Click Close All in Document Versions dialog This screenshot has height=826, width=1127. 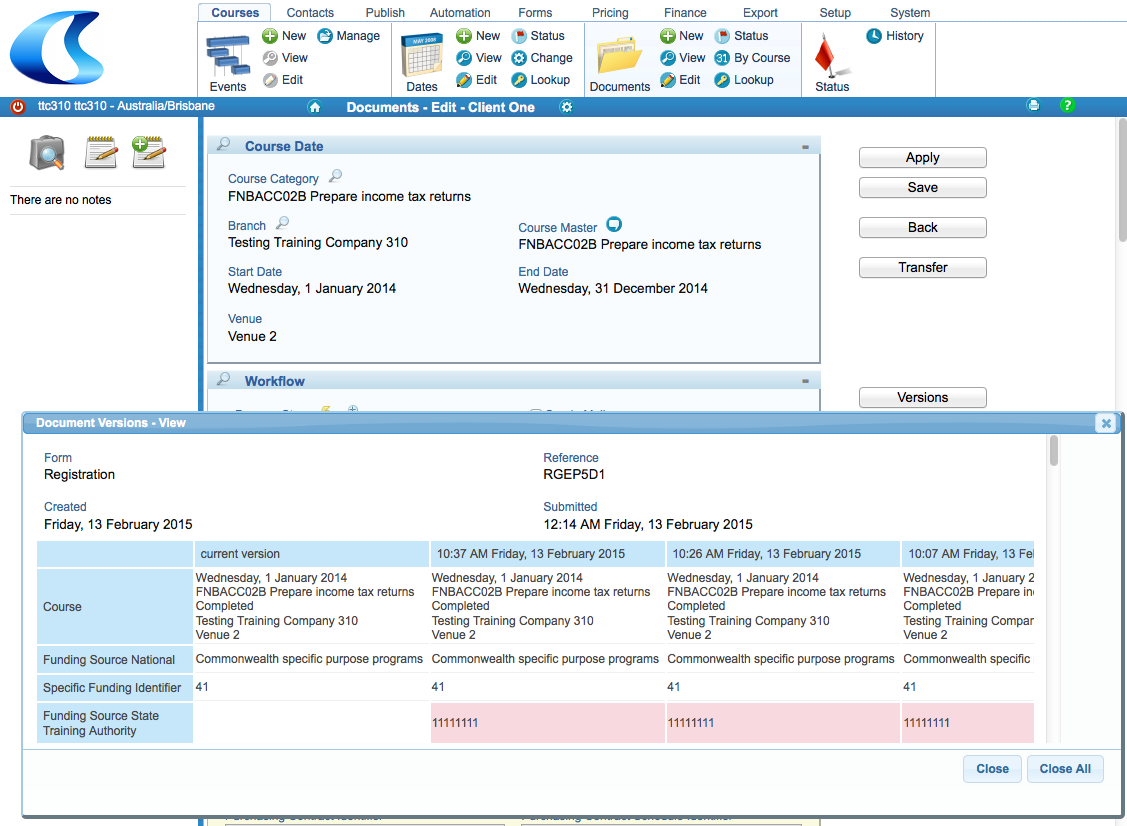(x=1065, y=768)
